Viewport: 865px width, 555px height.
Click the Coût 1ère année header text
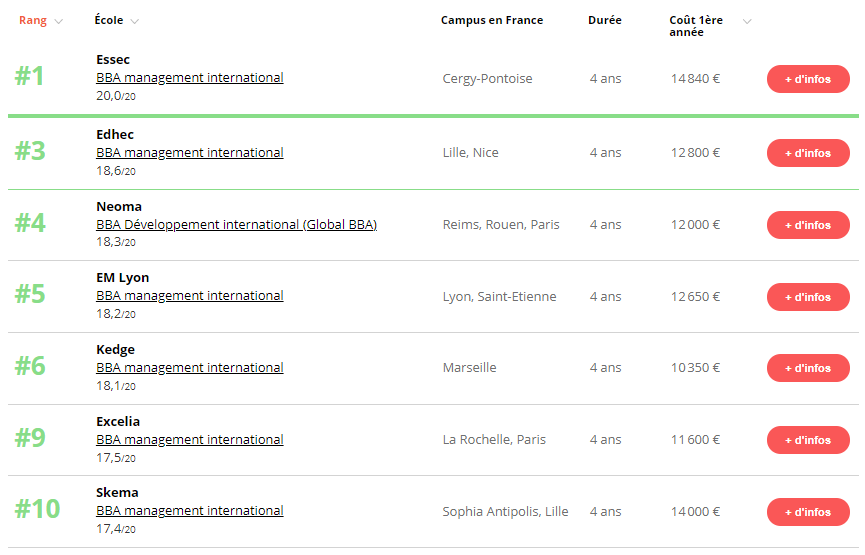pyautogui.click(x=696, y=26)
